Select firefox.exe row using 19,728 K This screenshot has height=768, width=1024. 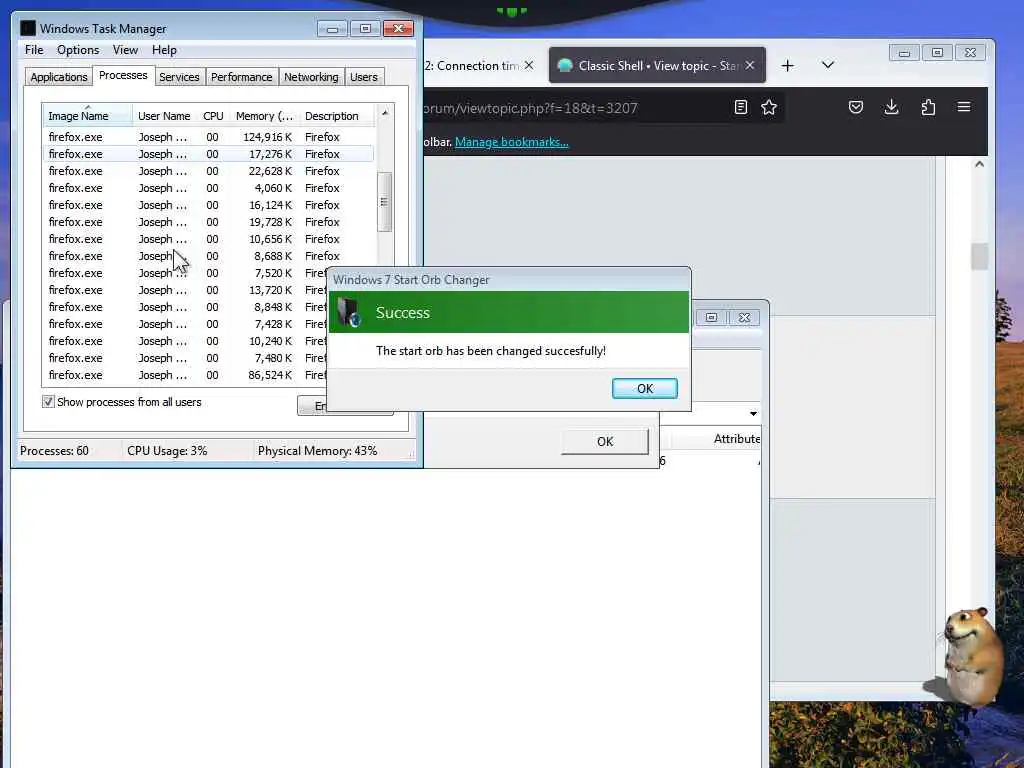point(208,222)
